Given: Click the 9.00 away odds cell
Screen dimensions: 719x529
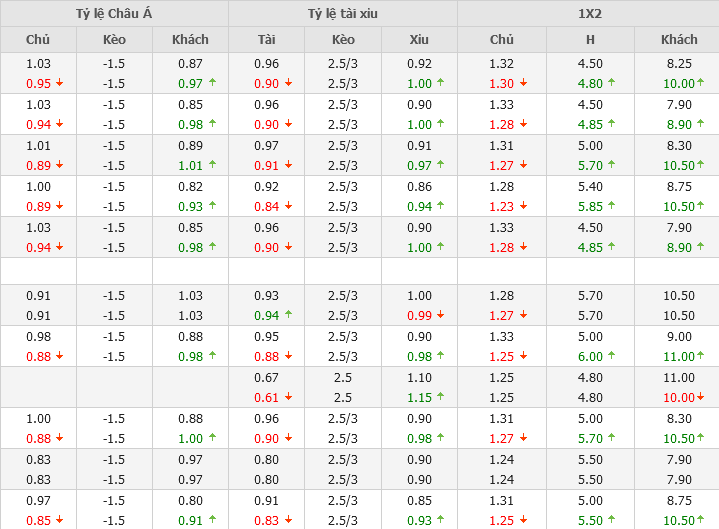Looking at the screenshot, I should pos(679,336).
